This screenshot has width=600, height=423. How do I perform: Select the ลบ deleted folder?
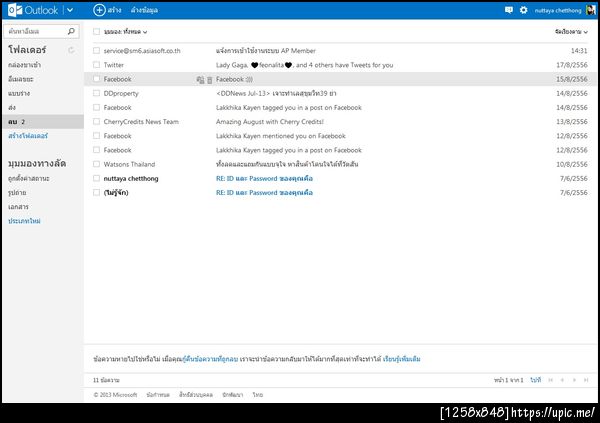click(x=42, y=122)
